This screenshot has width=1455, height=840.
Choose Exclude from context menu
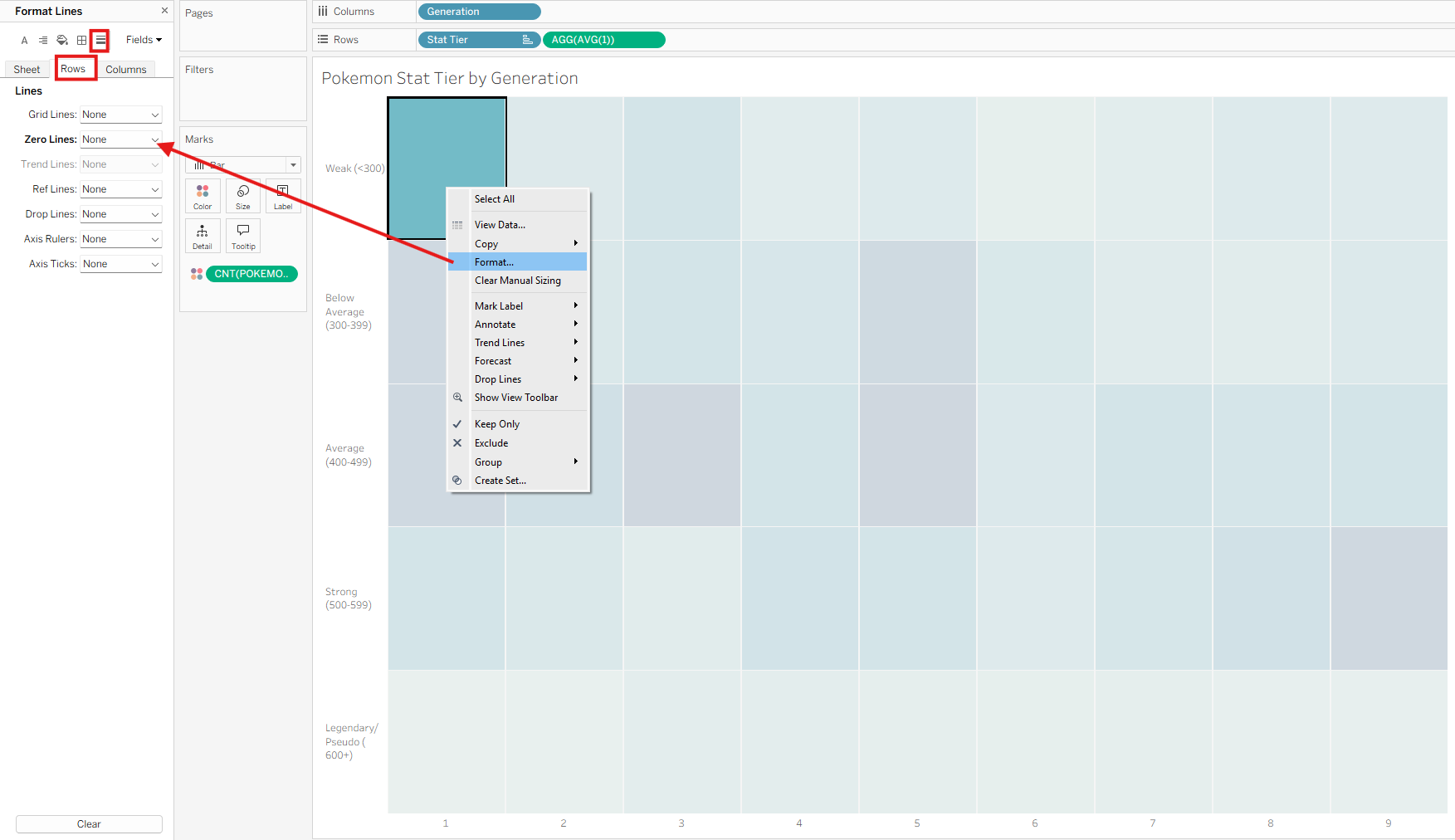518,443
